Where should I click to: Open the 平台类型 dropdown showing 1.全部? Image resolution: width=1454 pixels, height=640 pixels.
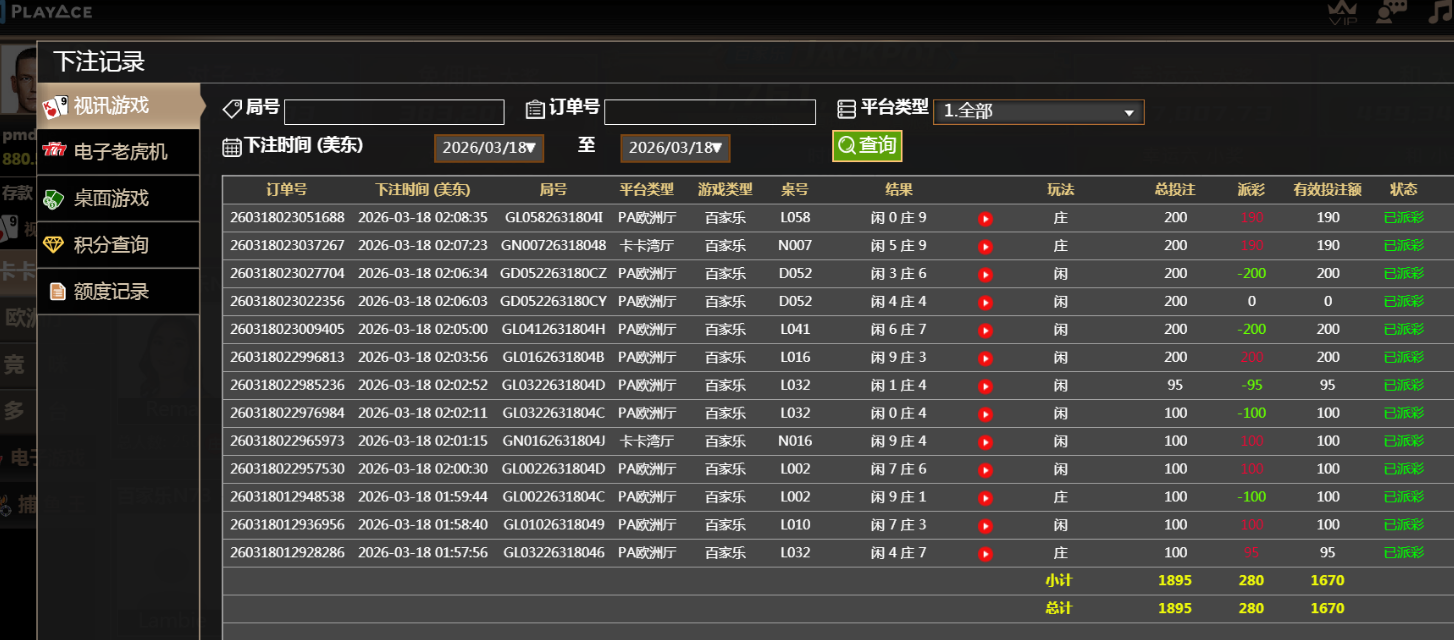[1038, 112]
